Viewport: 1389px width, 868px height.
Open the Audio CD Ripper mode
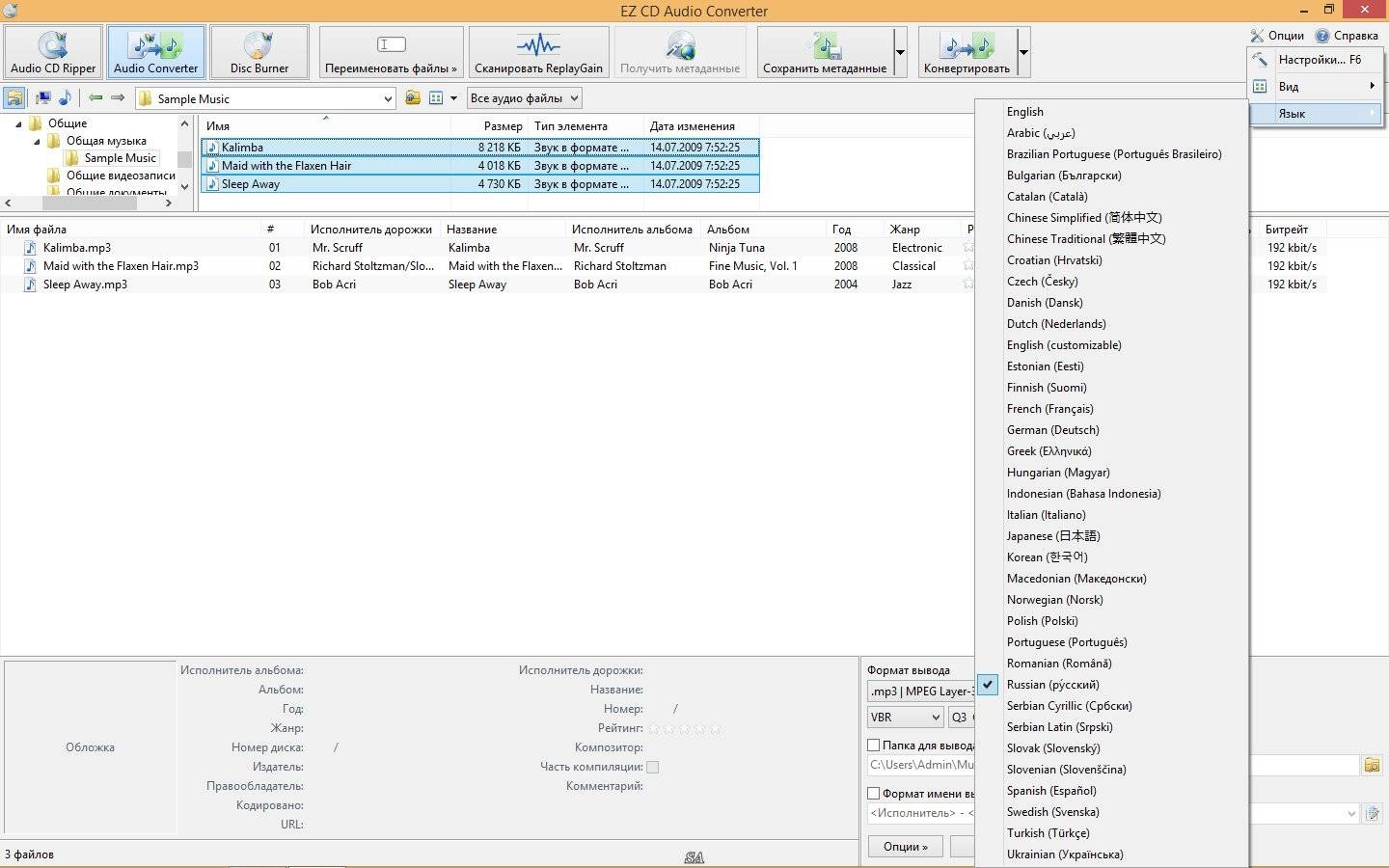point(53,52)
